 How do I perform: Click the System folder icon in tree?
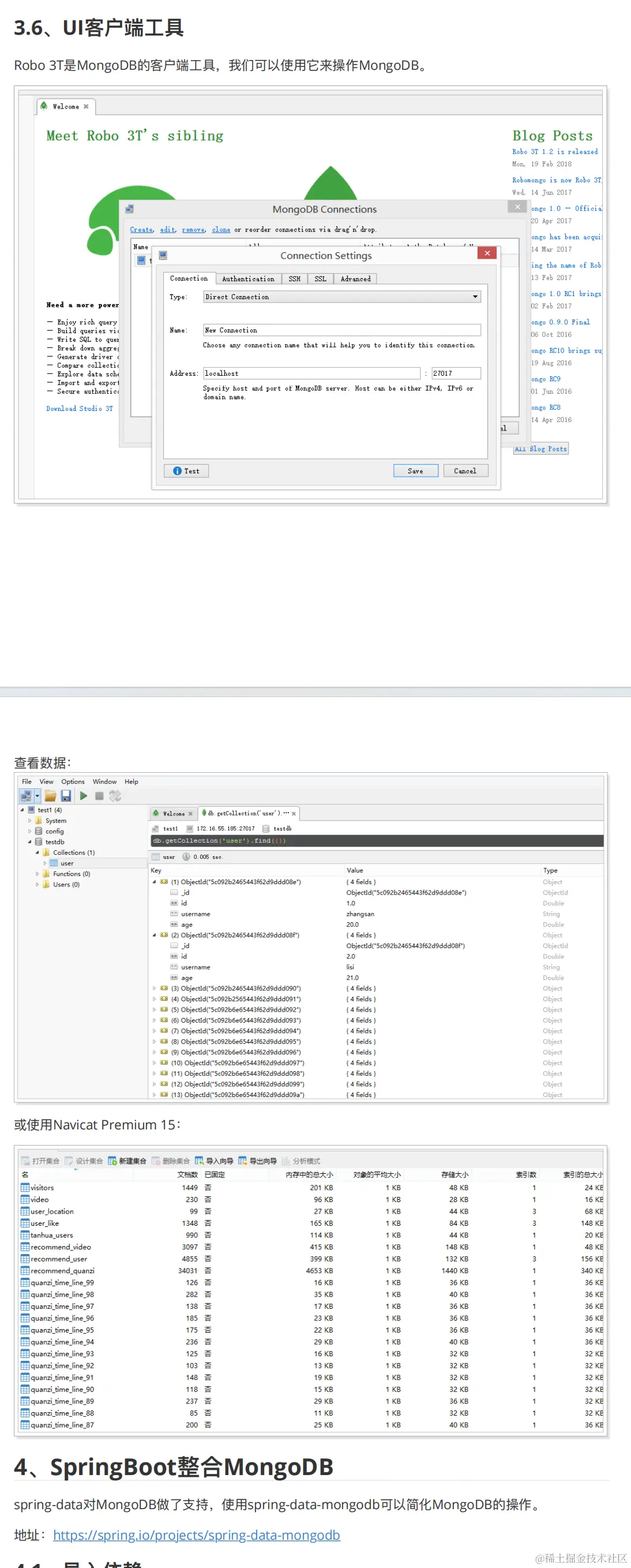tap(38, 821)
